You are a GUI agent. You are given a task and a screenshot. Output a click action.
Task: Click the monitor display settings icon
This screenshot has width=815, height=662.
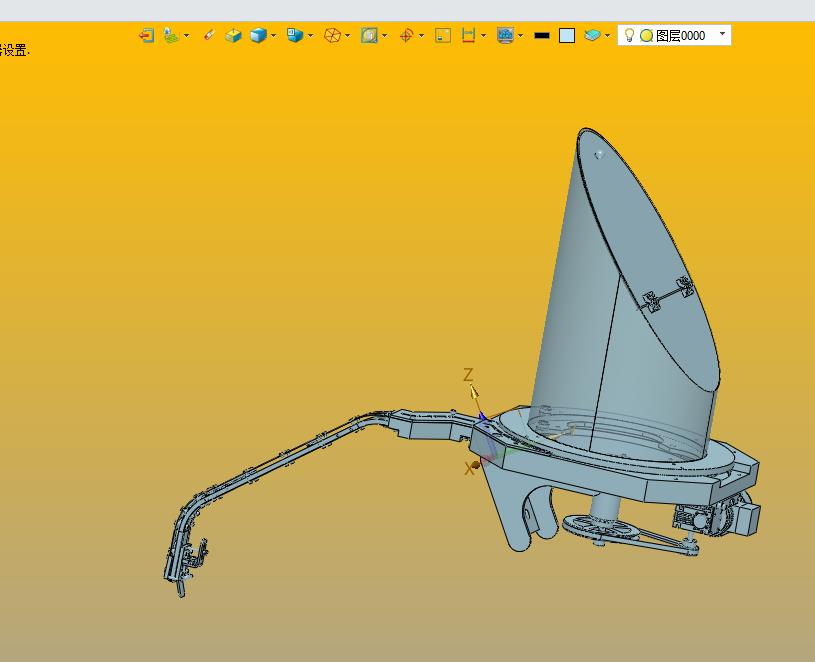click(x=505, y=35)
